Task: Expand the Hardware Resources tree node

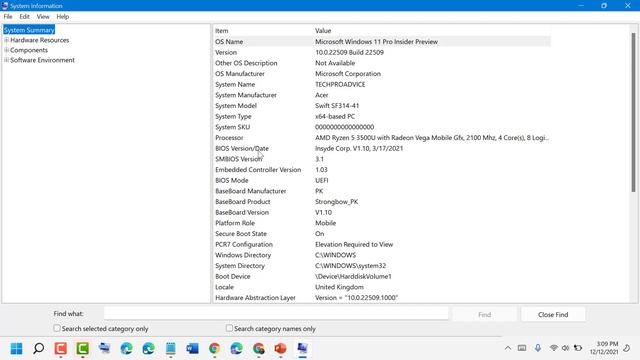Action: [x=7, y=40]
